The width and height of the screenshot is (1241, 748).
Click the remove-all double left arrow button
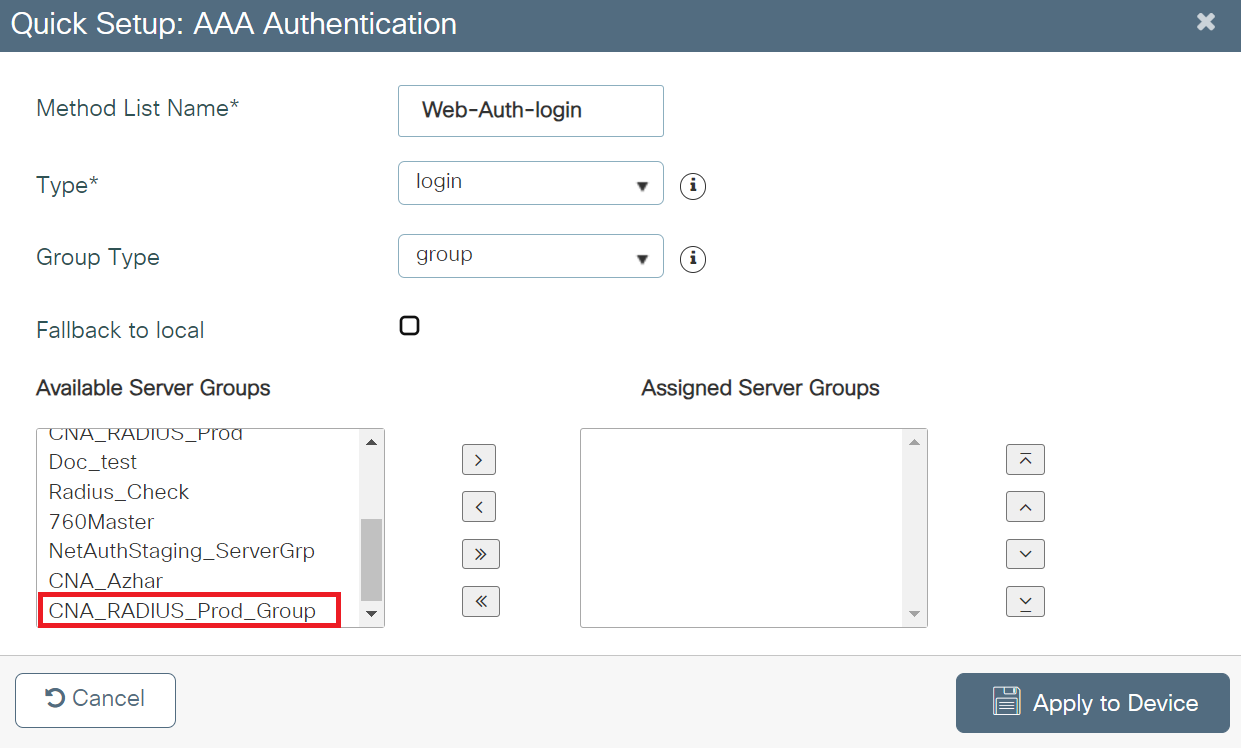(479, 601)
